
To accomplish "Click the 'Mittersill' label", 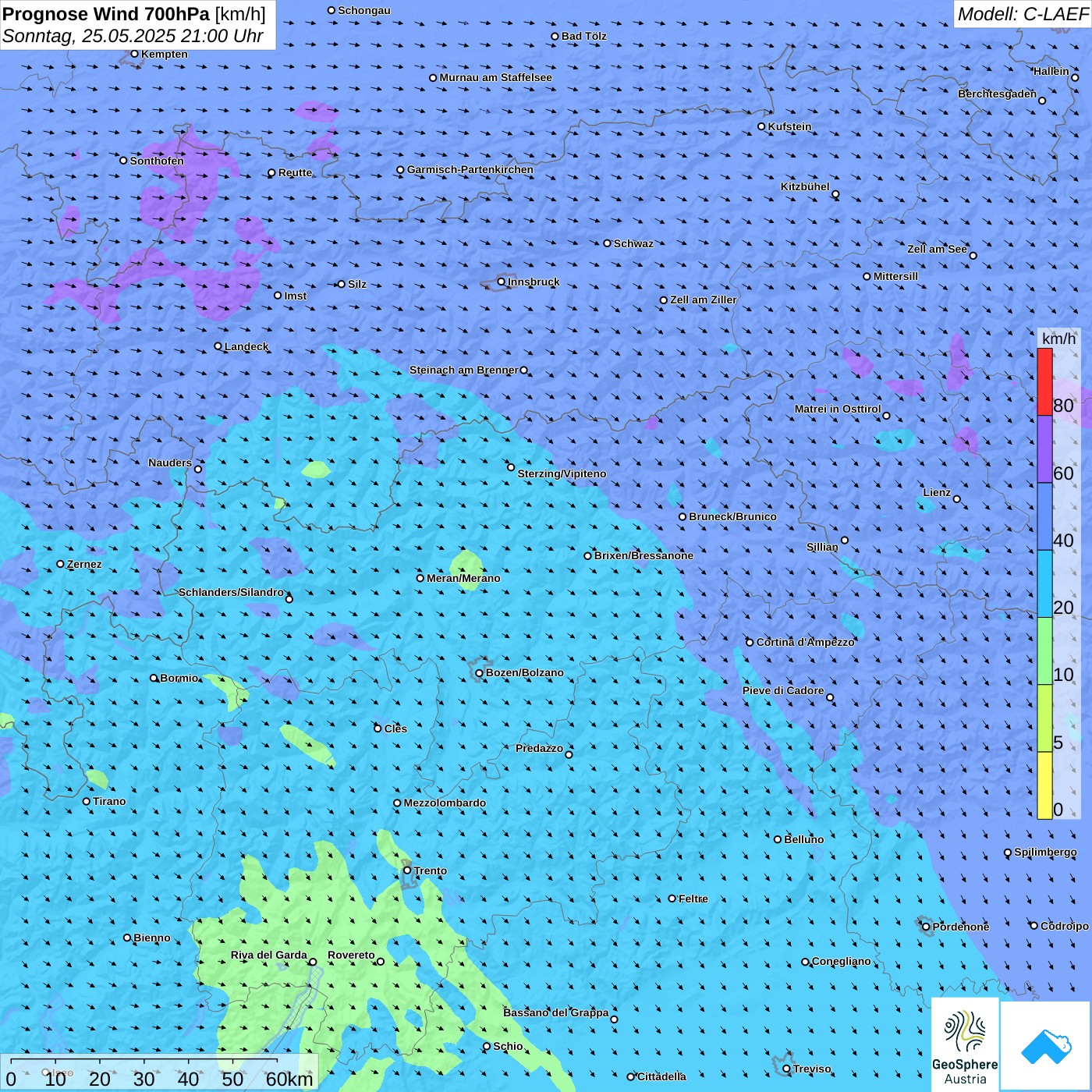I will tap(896, 276).
